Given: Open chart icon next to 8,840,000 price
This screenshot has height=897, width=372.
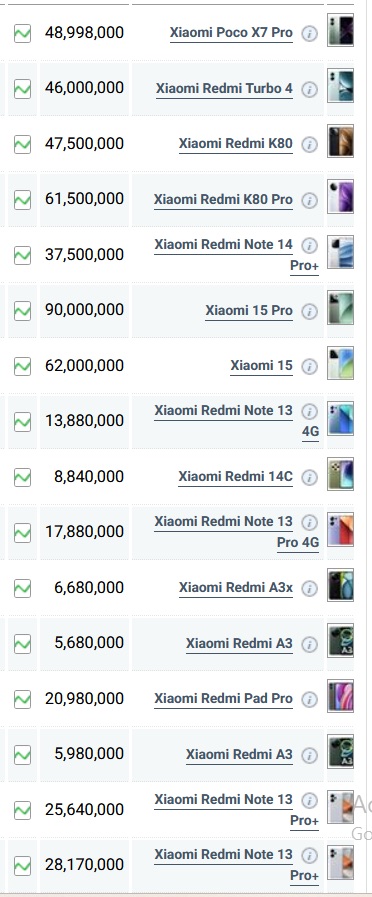Looking at the screenshot, I should [x=22, y=477].
